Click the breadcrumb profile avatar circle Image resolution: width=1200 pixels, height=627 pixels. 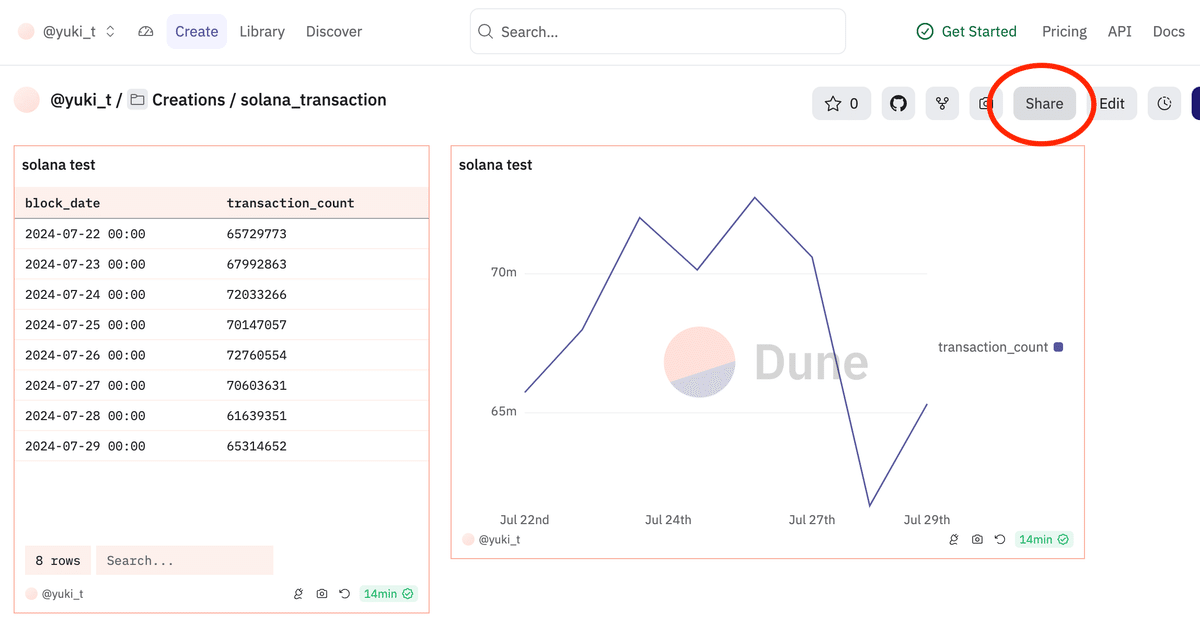click(27, 100)
